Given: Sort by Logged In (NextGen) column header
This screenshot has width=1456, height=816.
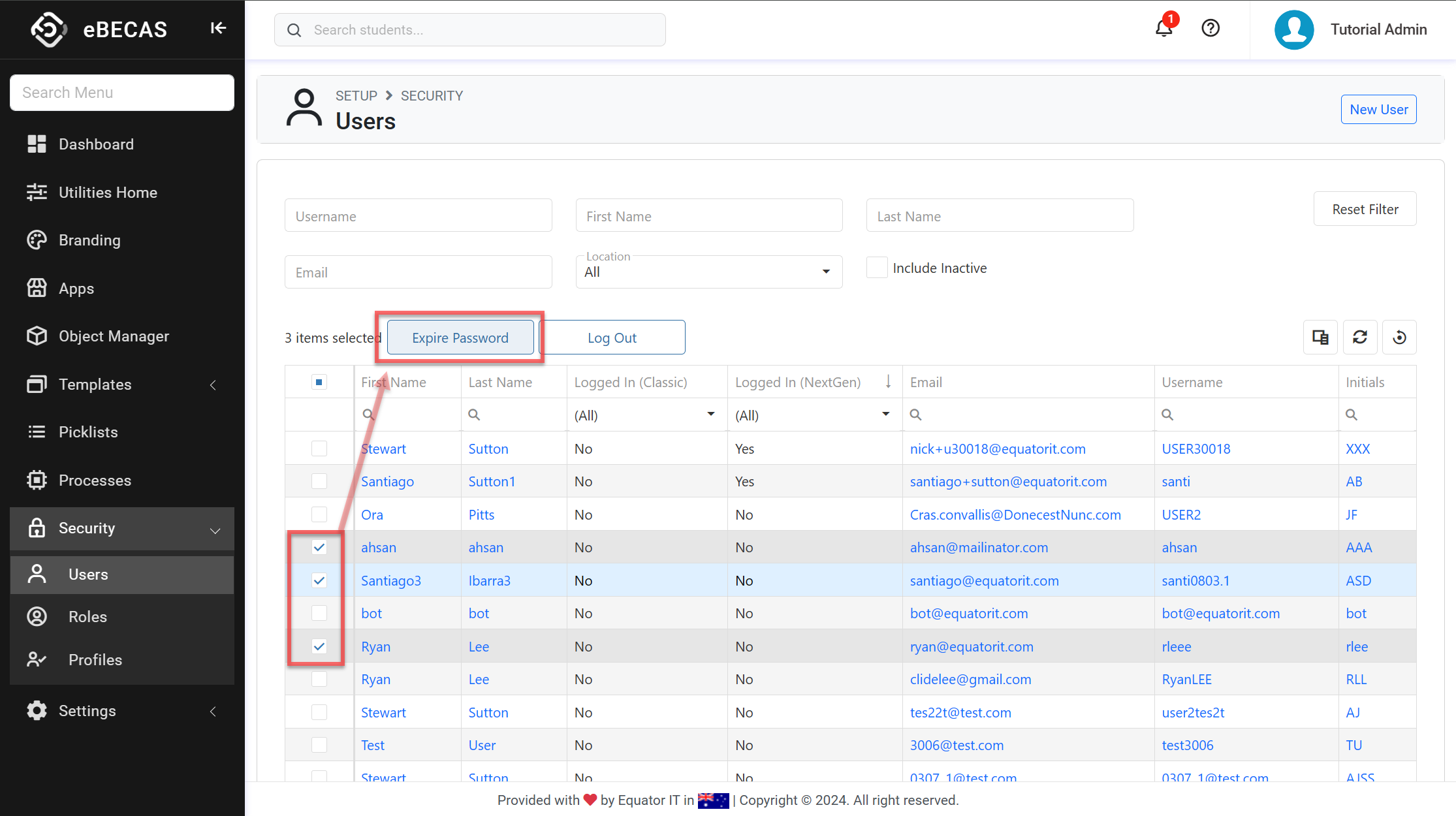Looking at the screenshot, I should [x=798, y=383].
